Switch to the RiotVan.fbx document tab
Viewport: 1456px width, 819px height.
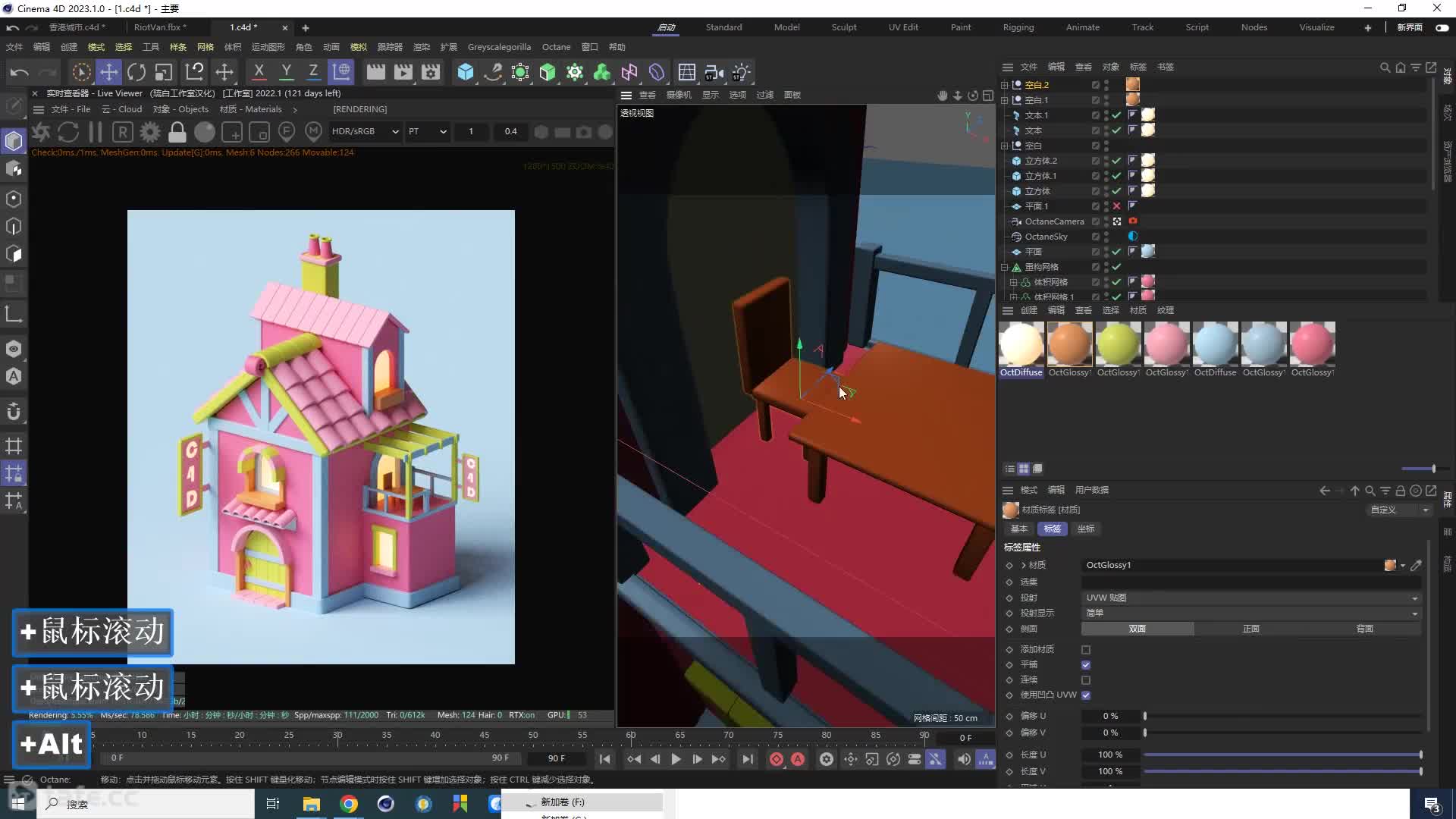click(160, 27)
